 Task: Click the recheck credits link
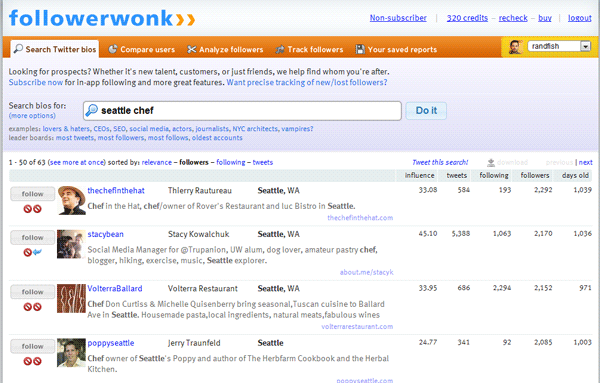[513, 18]
